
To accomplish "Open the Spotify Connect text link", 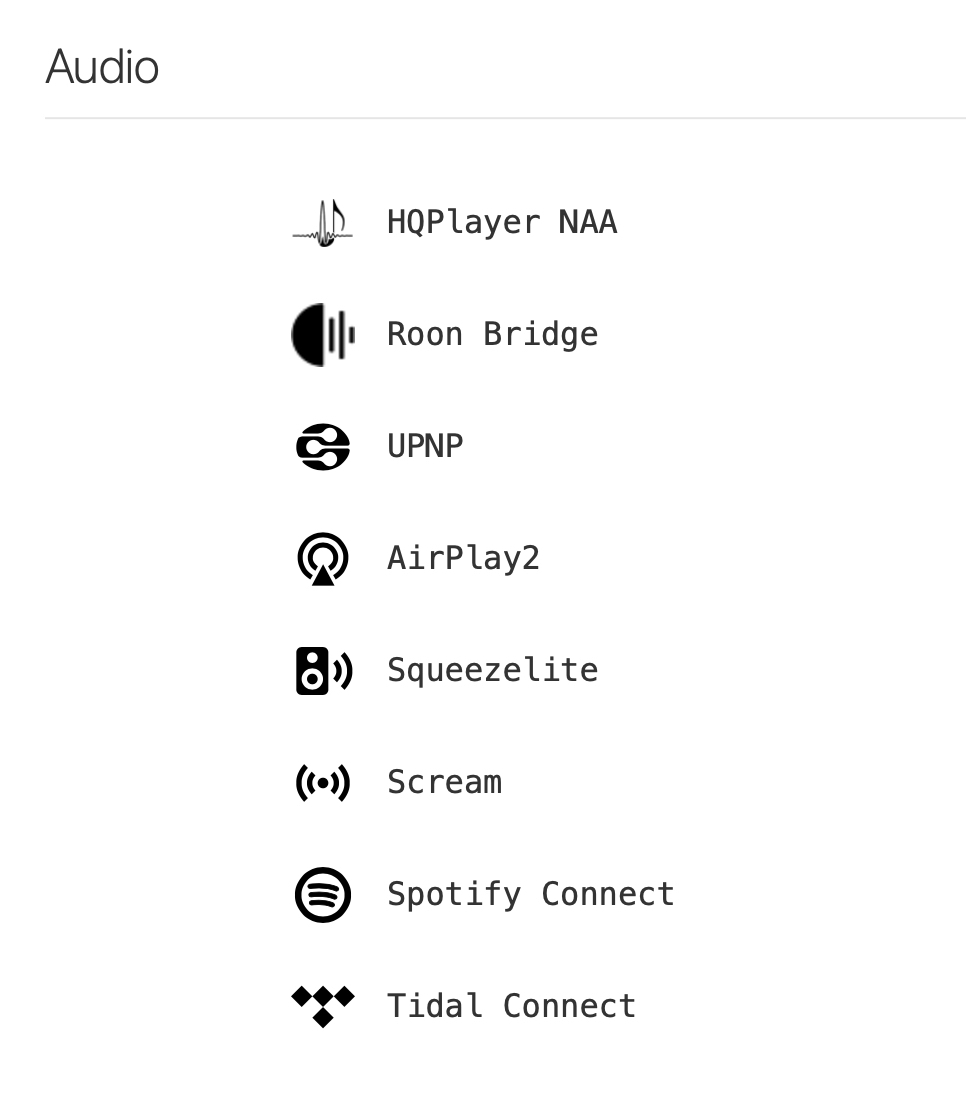I will (531, 895).
